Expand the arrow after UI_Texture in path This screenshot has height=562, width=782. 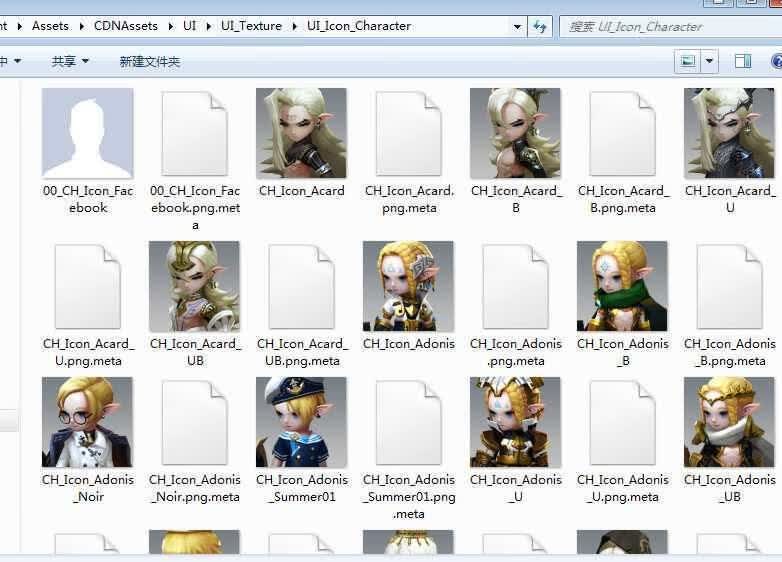click(295, 26)
